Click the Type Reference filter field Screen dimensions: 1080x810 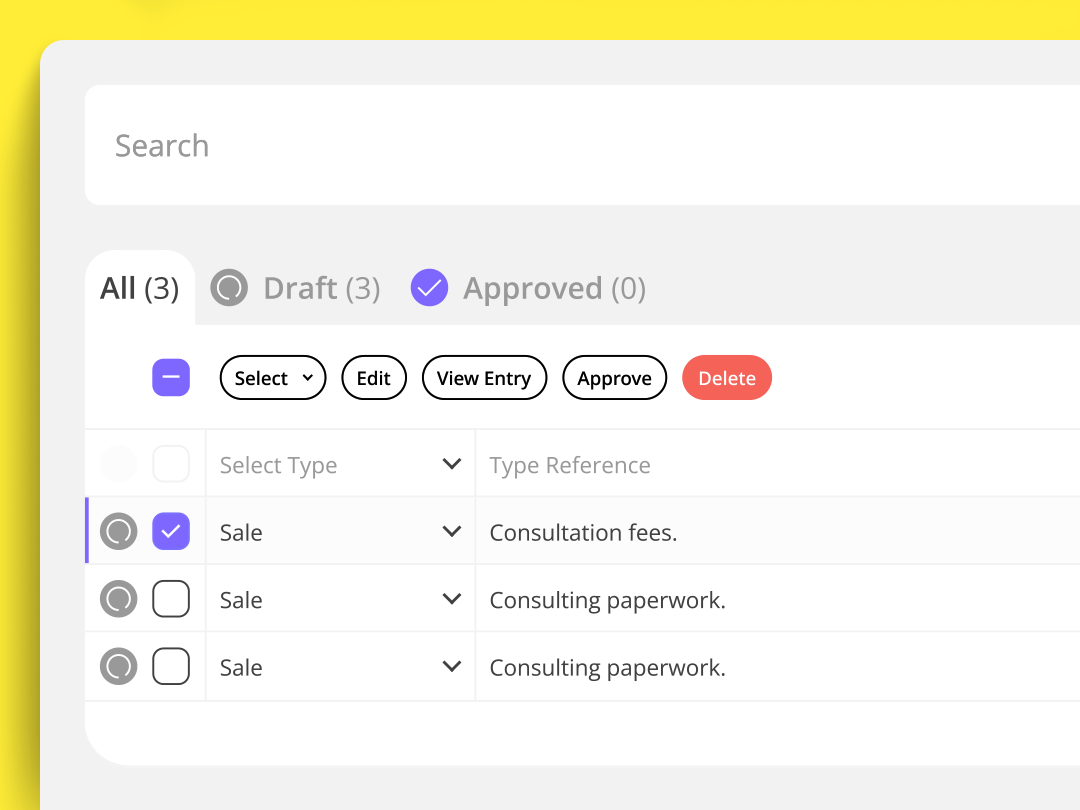778,464
